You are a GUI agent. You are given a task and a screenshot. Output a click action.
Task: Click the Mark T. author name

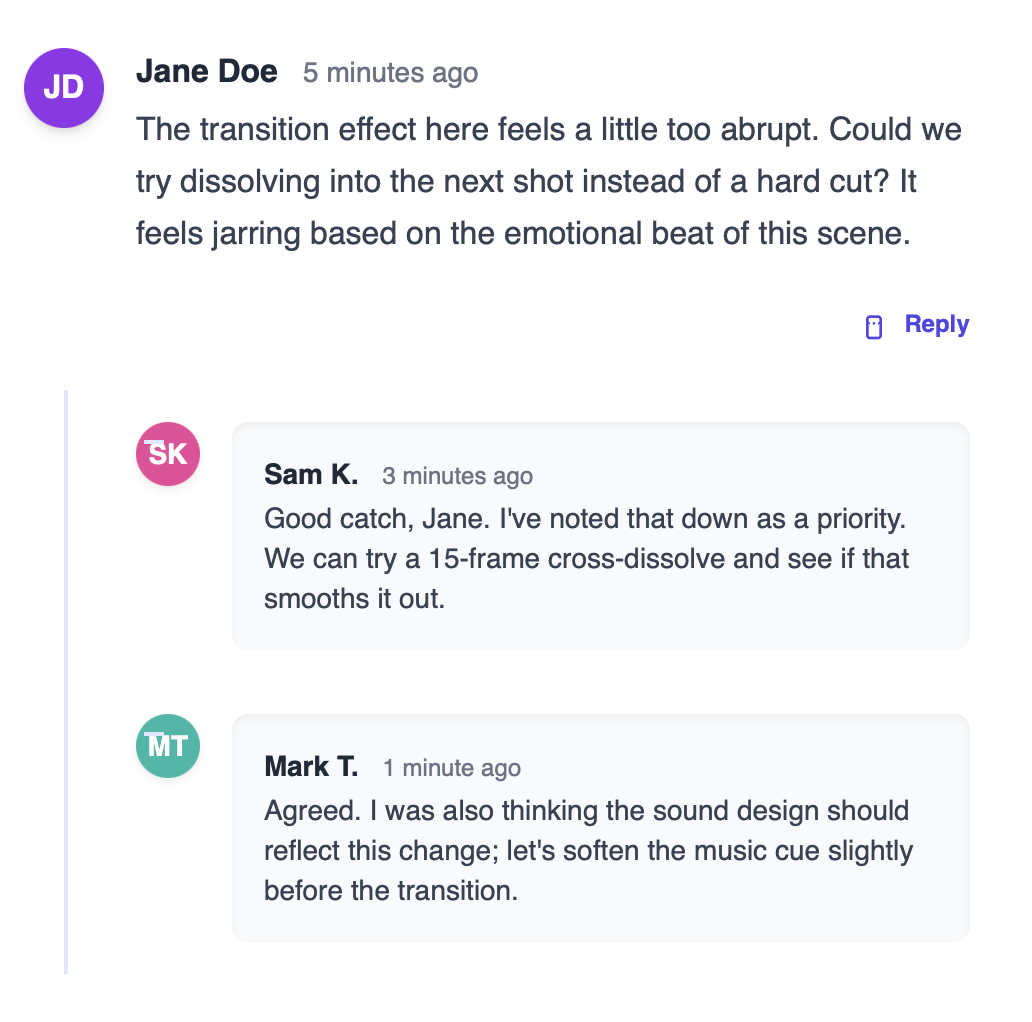[x=311, y=766]
